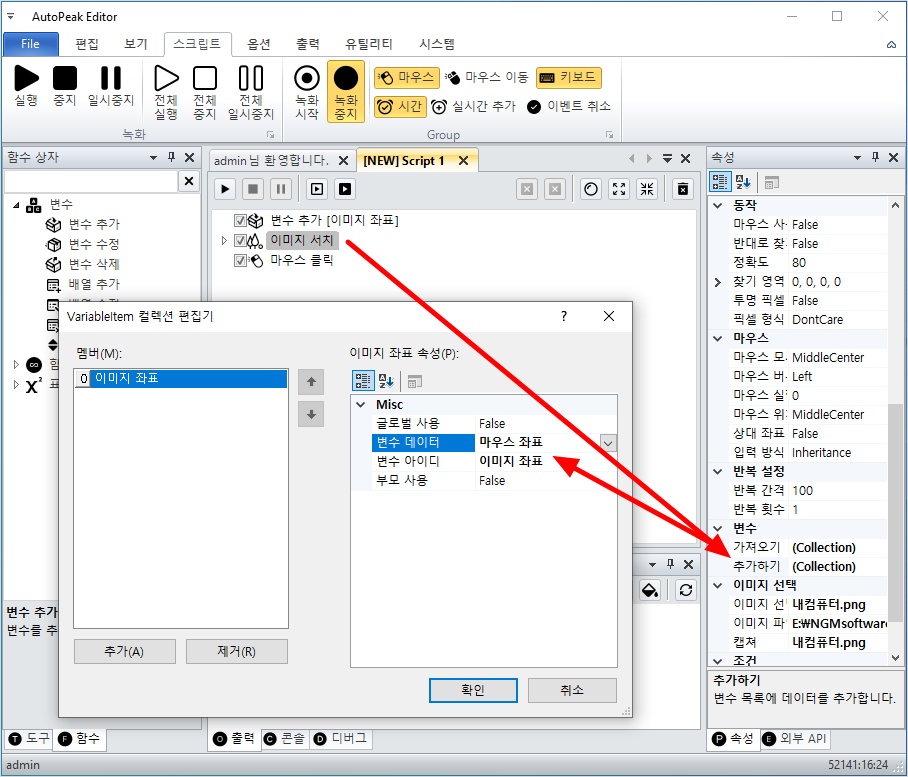Screen dimensions: 908x777
Task: Expand the 찾기 영역 property
Action: [x=717, y=282]
